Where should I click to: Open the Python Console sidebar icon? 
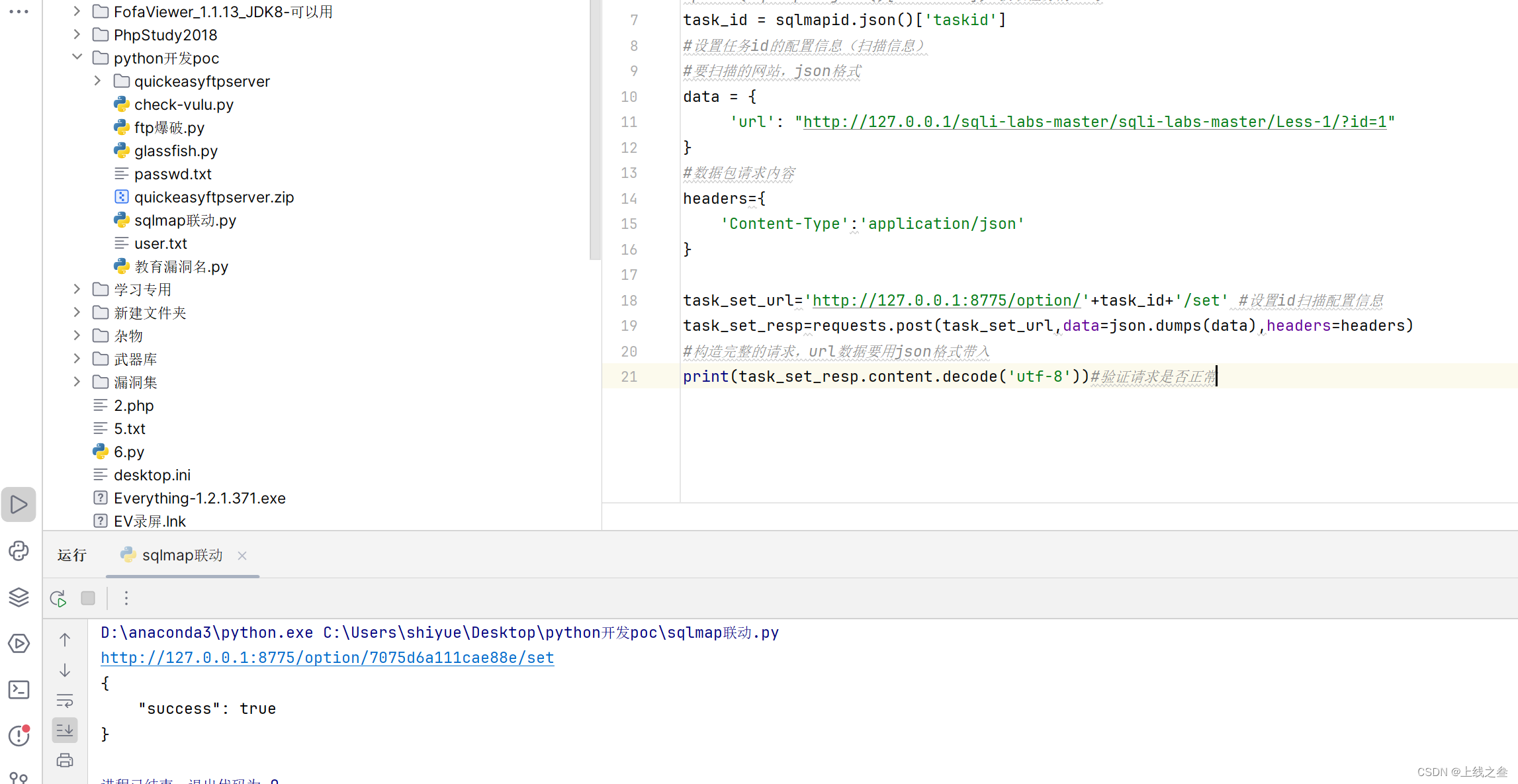coord(19,550)
